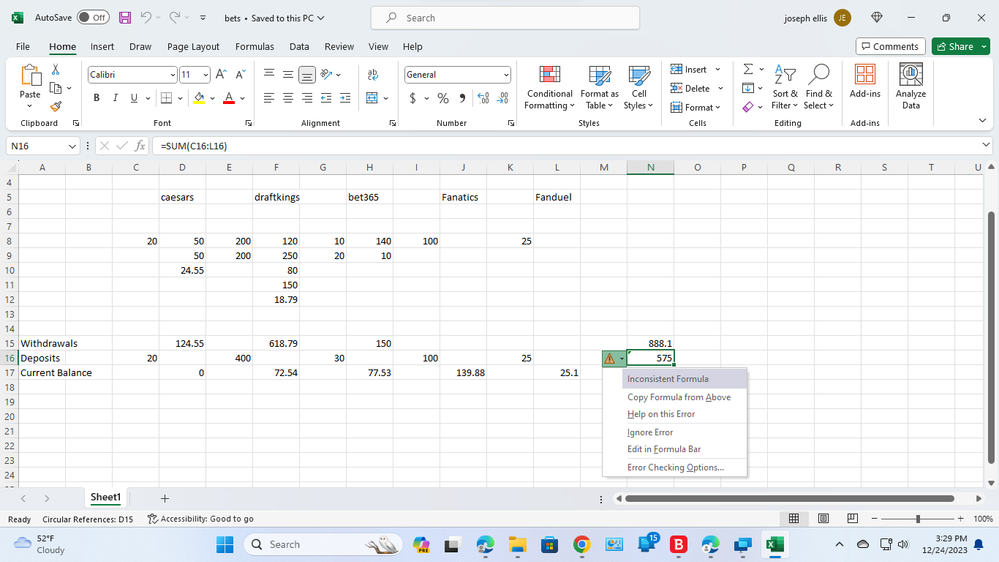Apply the red font color
This screenshot has width=999, height=562.
[229, 98]
